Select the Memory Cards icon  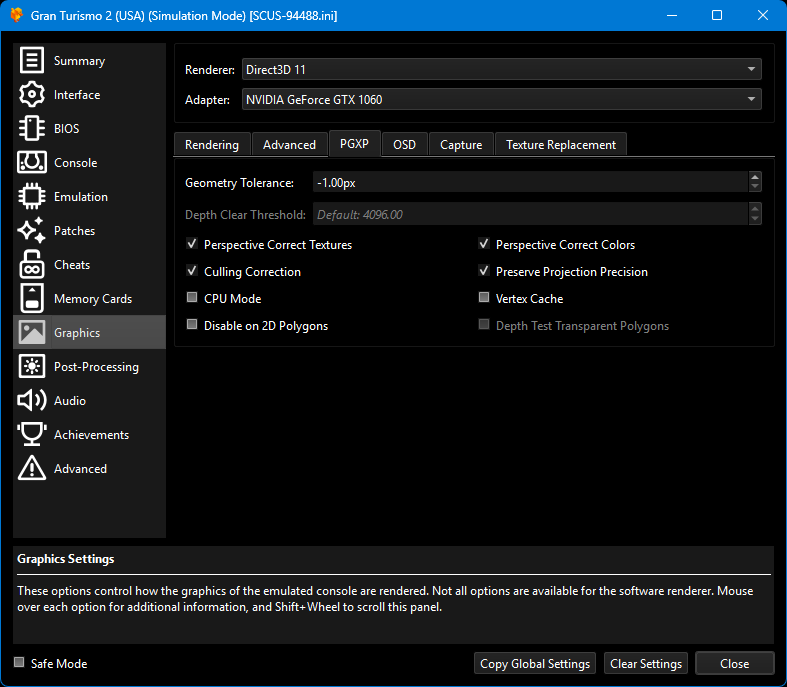(x=32, y=299)
